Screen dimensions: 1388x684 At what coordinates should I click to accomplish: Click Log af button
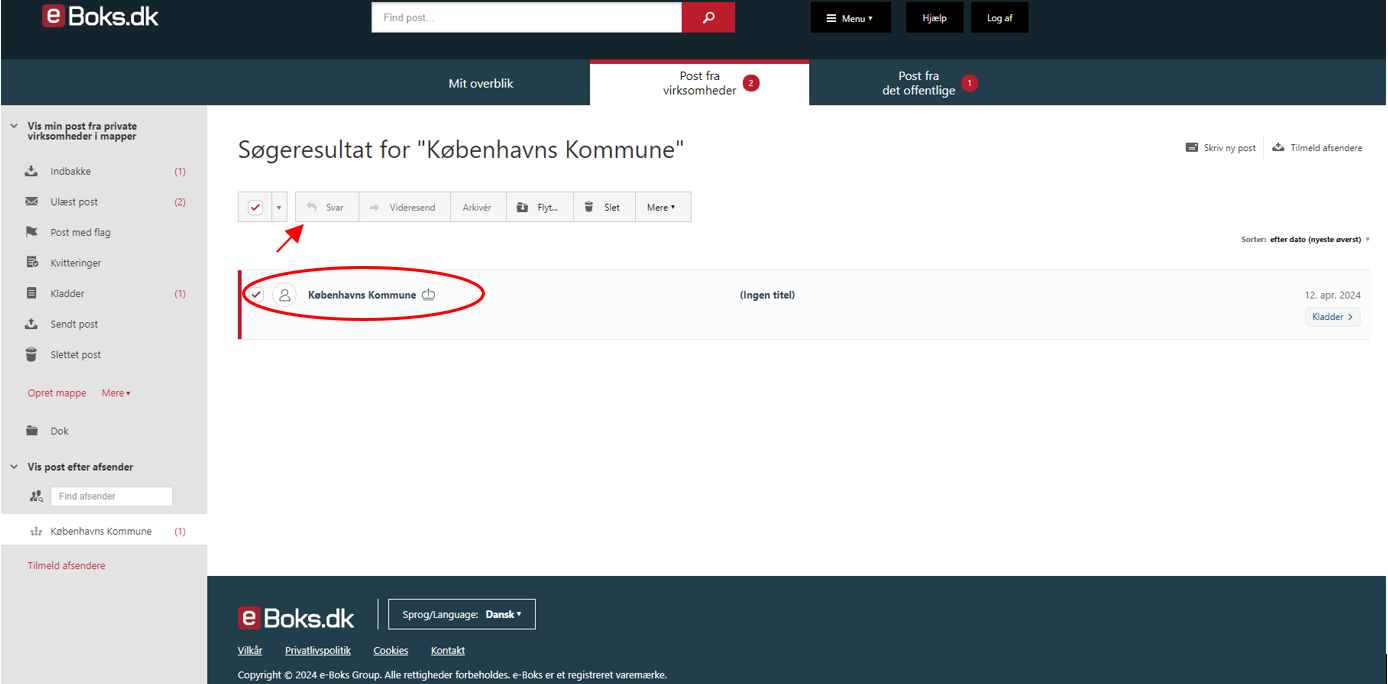pyautogui.click(x=1000, y=18)
